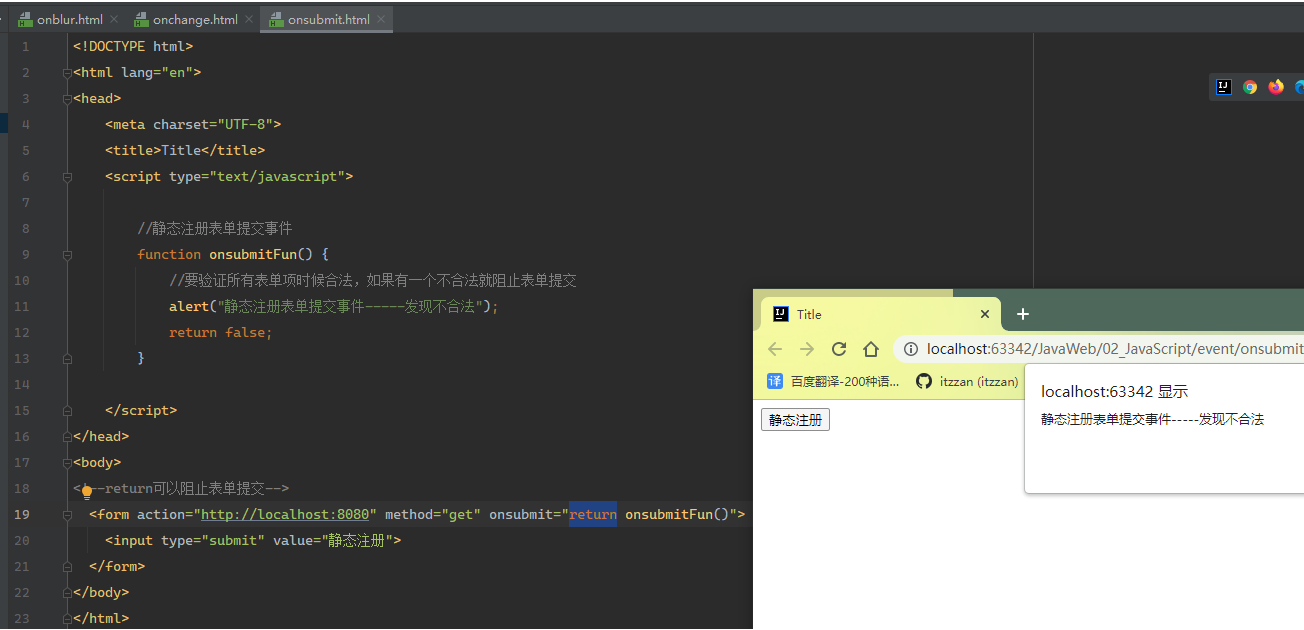
Task: Toggle fold marker at closing script line 15
Action: pos(67,409)
